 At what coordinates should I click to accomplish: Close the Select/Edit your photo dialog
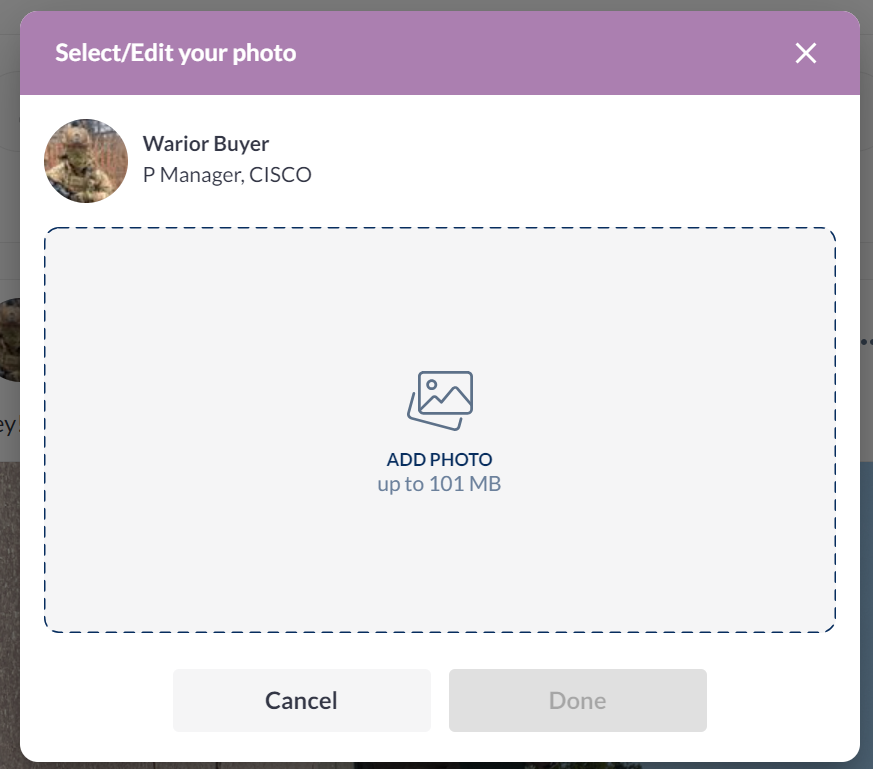point(806,53)
